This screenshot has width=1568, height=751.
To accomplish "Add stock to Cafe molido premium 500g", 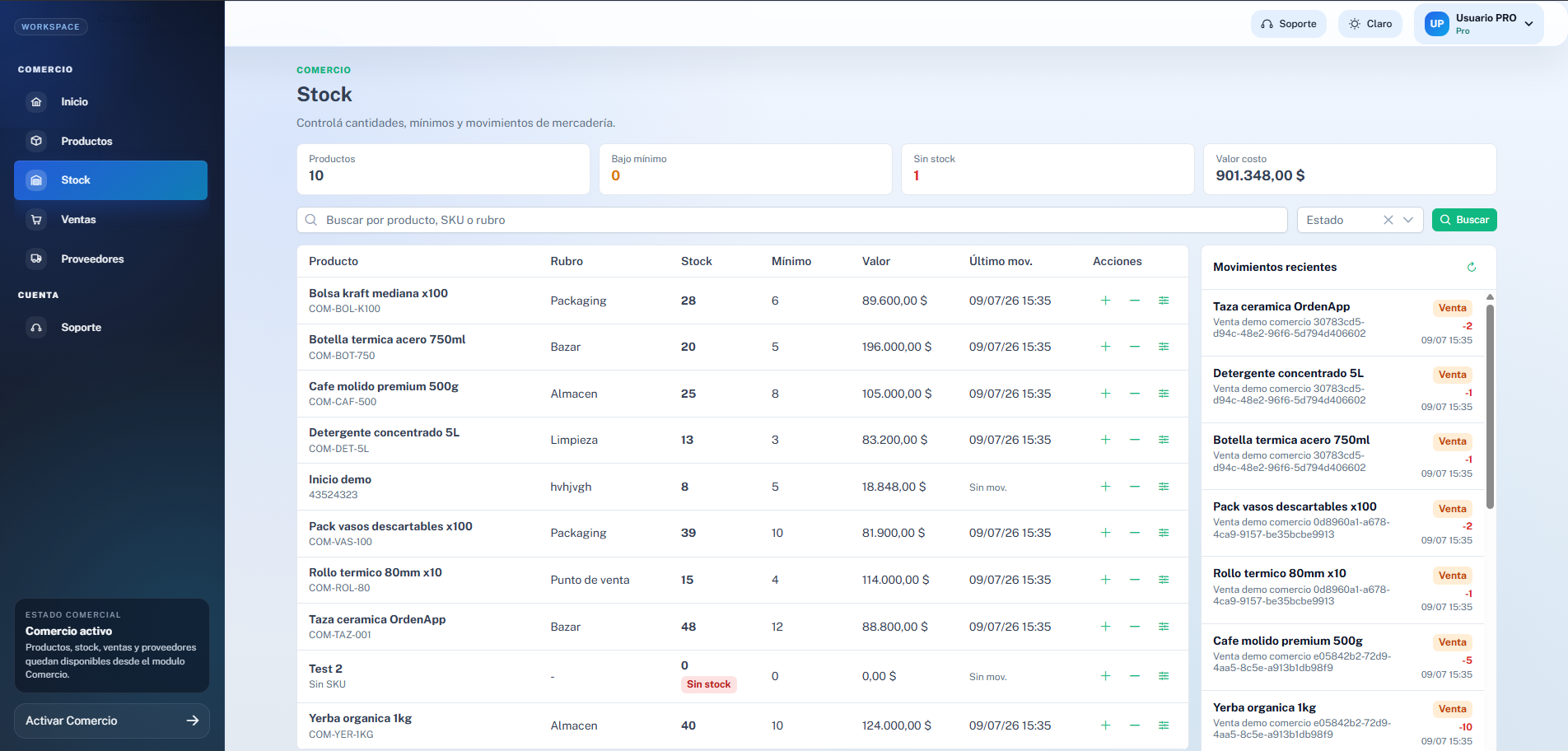I will (1105, 394).
